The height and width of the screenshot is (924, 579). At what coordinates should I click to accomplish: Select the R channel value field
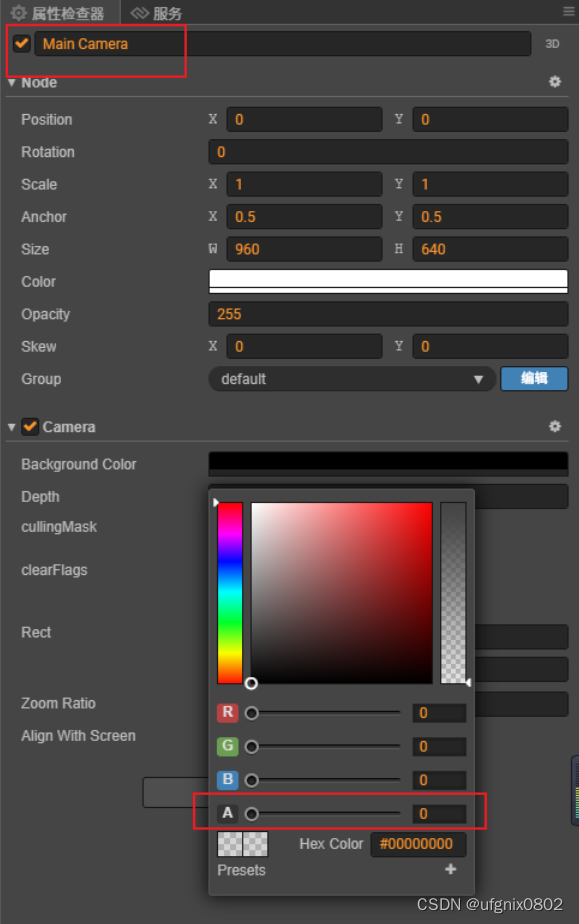[x=439, y=713]
